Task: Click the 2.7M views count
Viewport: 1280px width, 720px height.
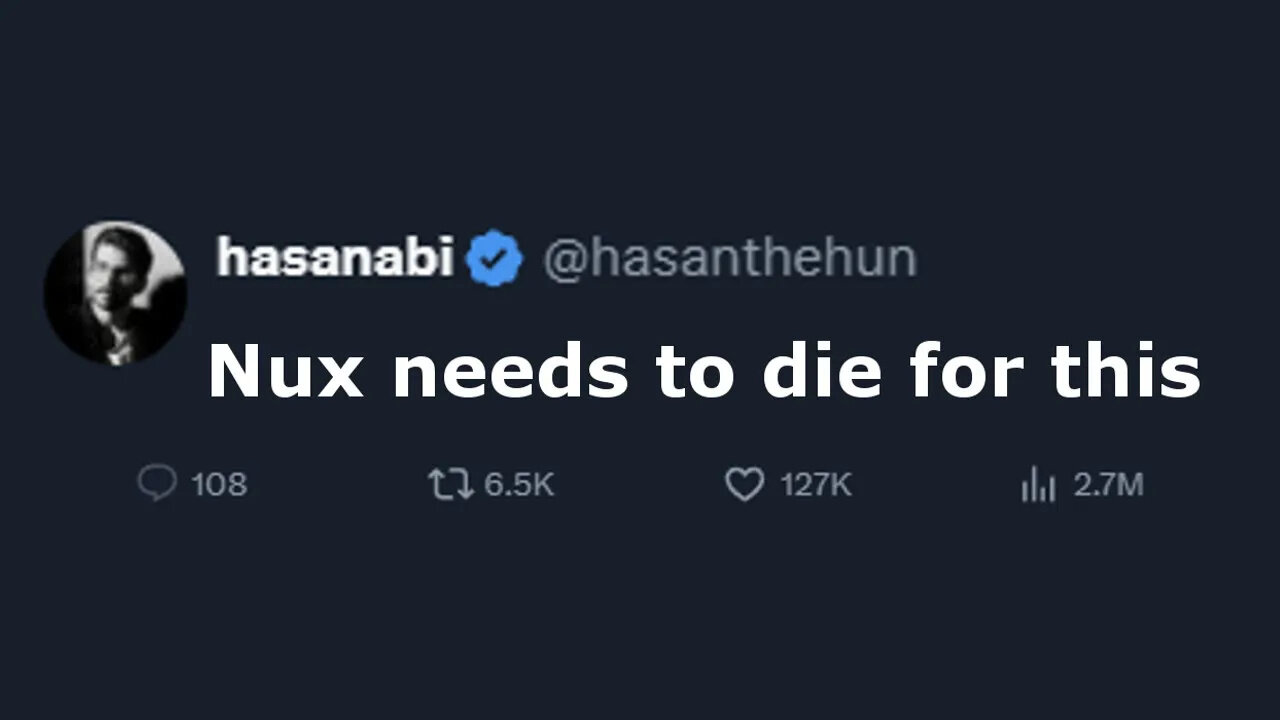Action: [x=1108, y=485]
